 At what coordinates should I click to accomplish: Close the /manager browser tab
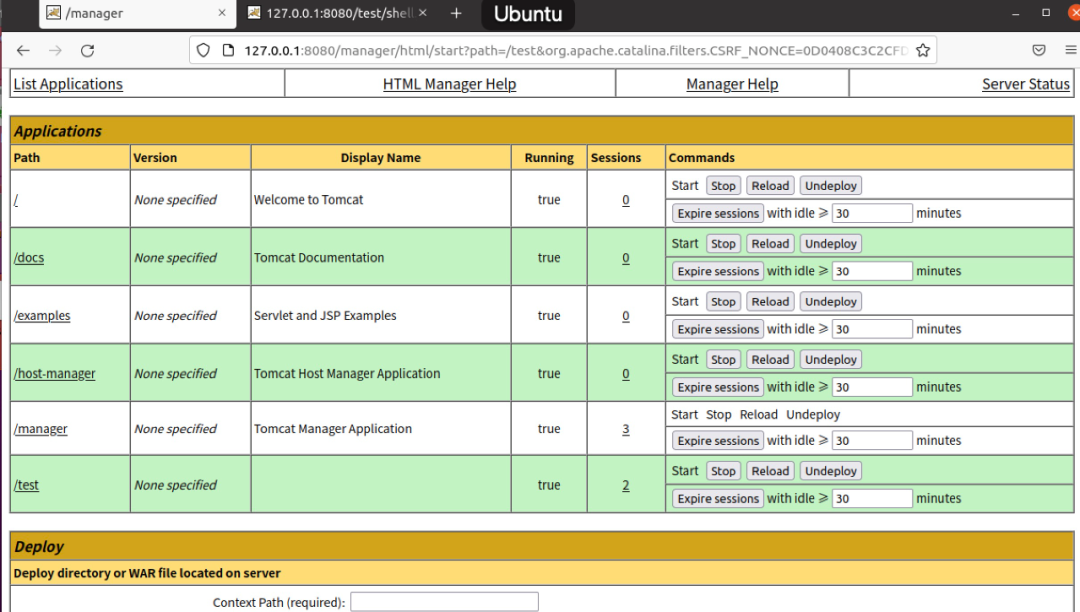point(221,13)
